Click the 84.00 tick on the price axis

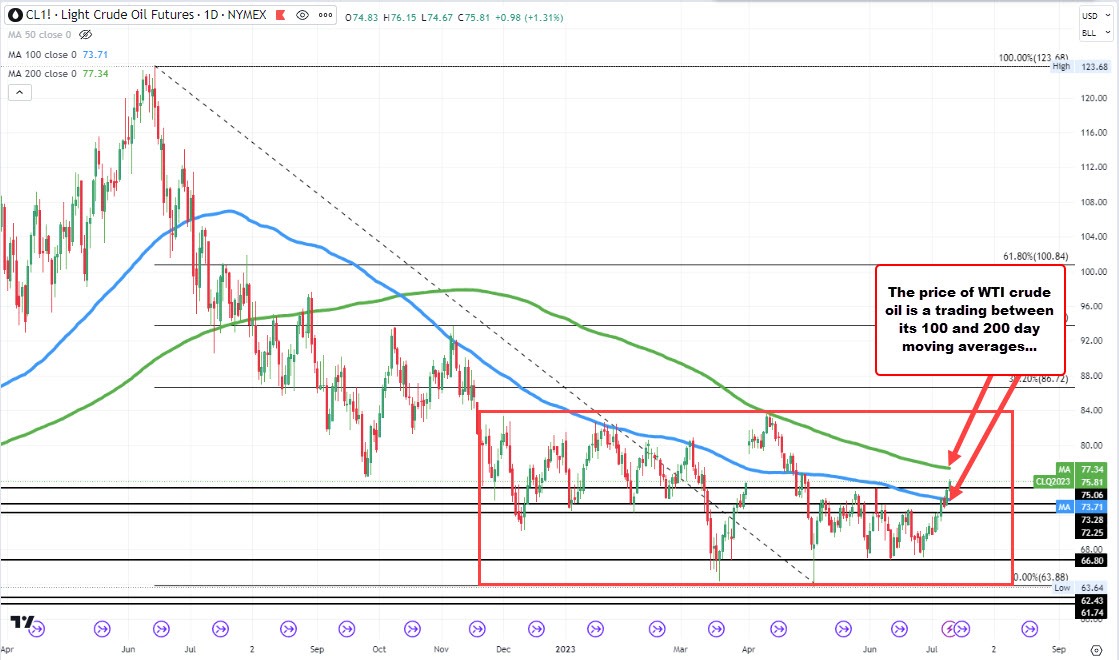1094,410
